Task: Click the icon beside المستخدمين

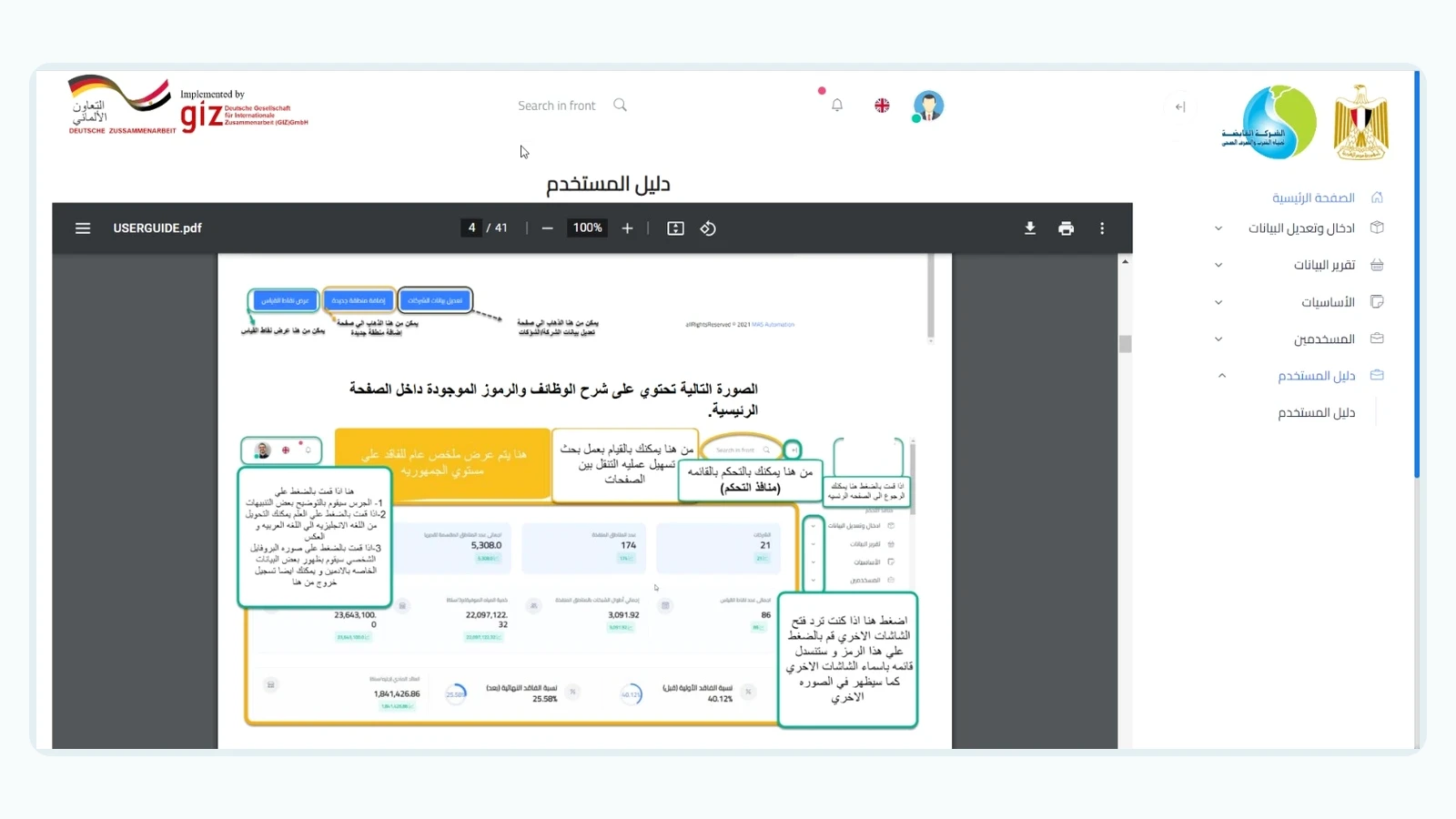Action: (1377, 339)
